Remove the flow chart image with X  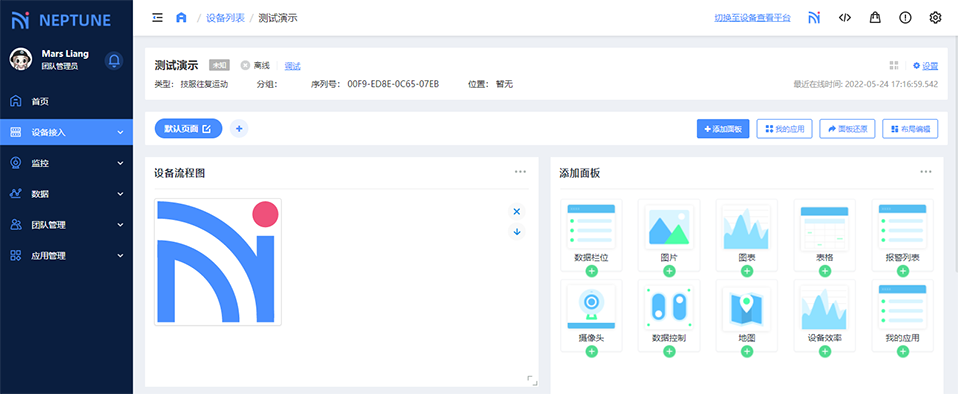(517, 211)
